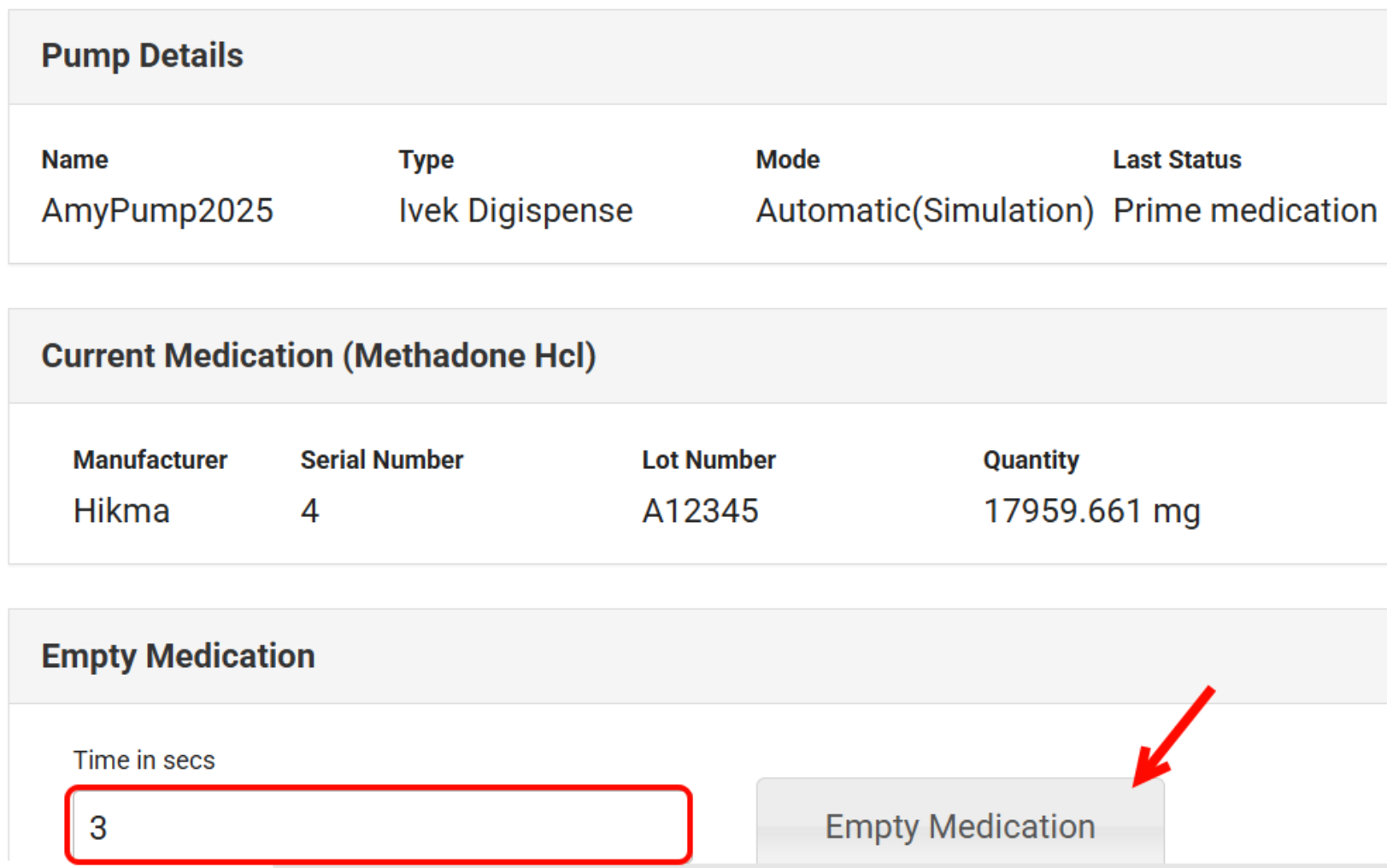Image resolution: width=1387 pixels, height=868 pixels.
Task: Click the Quantity column label
Action: point(1031,460)
